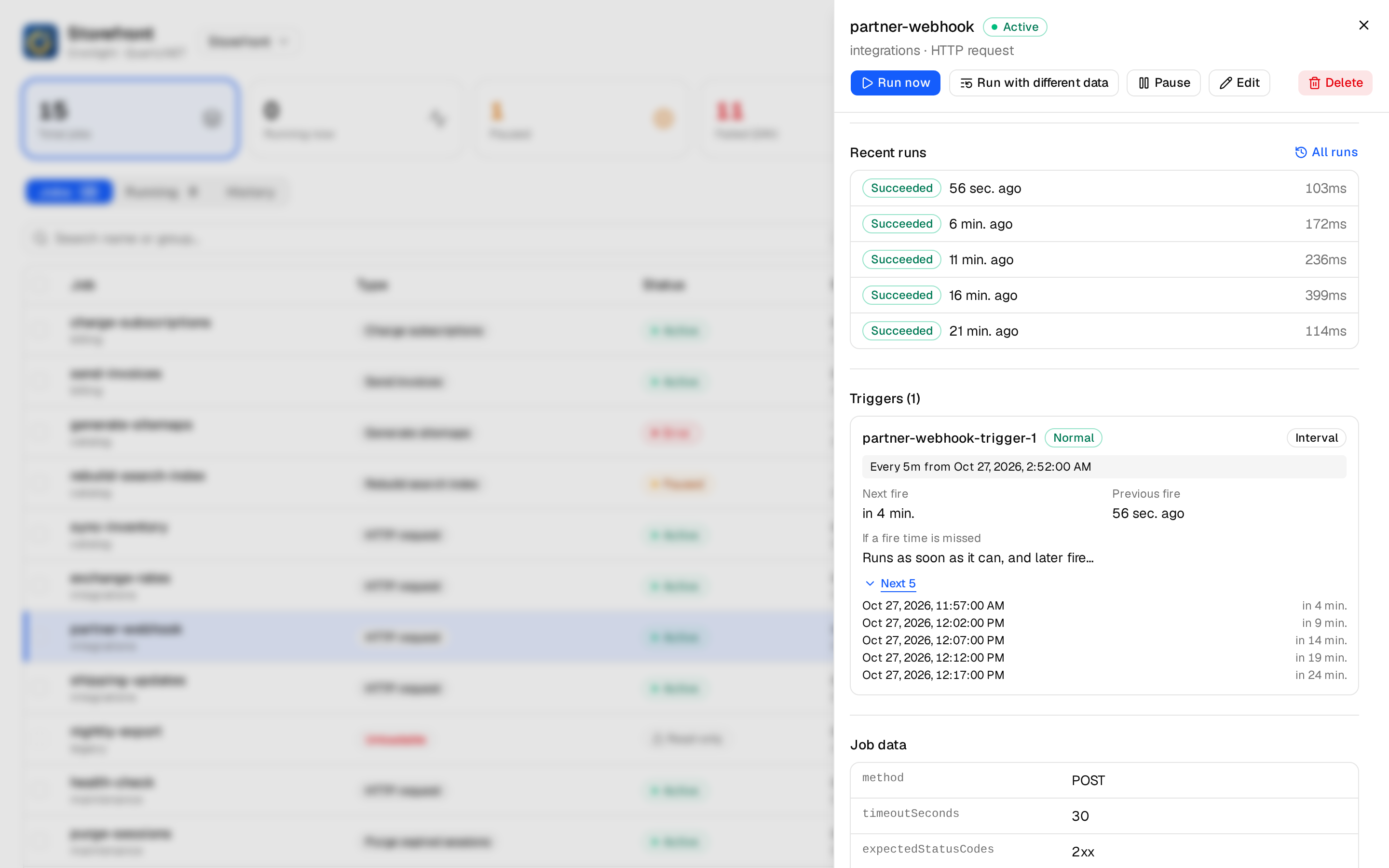The image size is (1389, 868).
Task: Click the list icon in Run with different data
Action: 966,83
